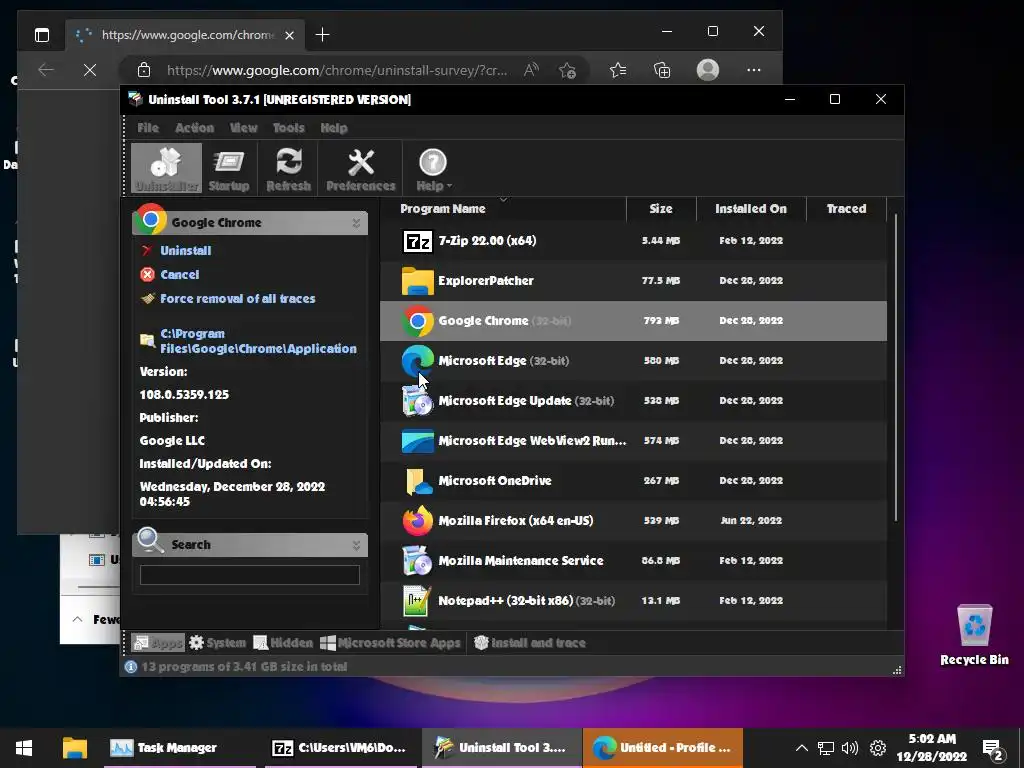Click the info icon in the status bar
The width and height of the screenshot is (1024, 768).
point(131,667)
